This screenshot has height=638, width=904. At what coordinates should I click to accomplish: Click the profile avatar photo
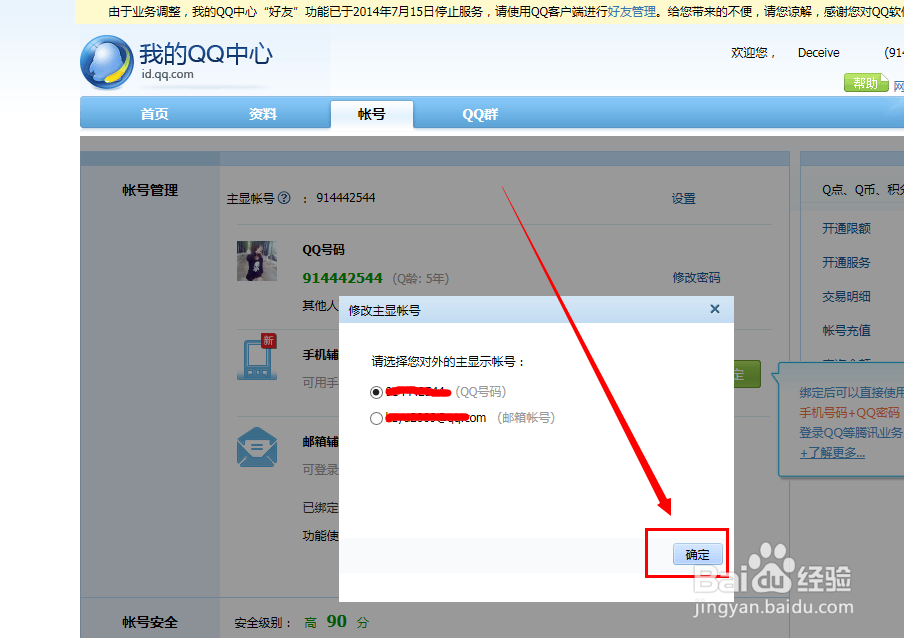coord(257,261)
